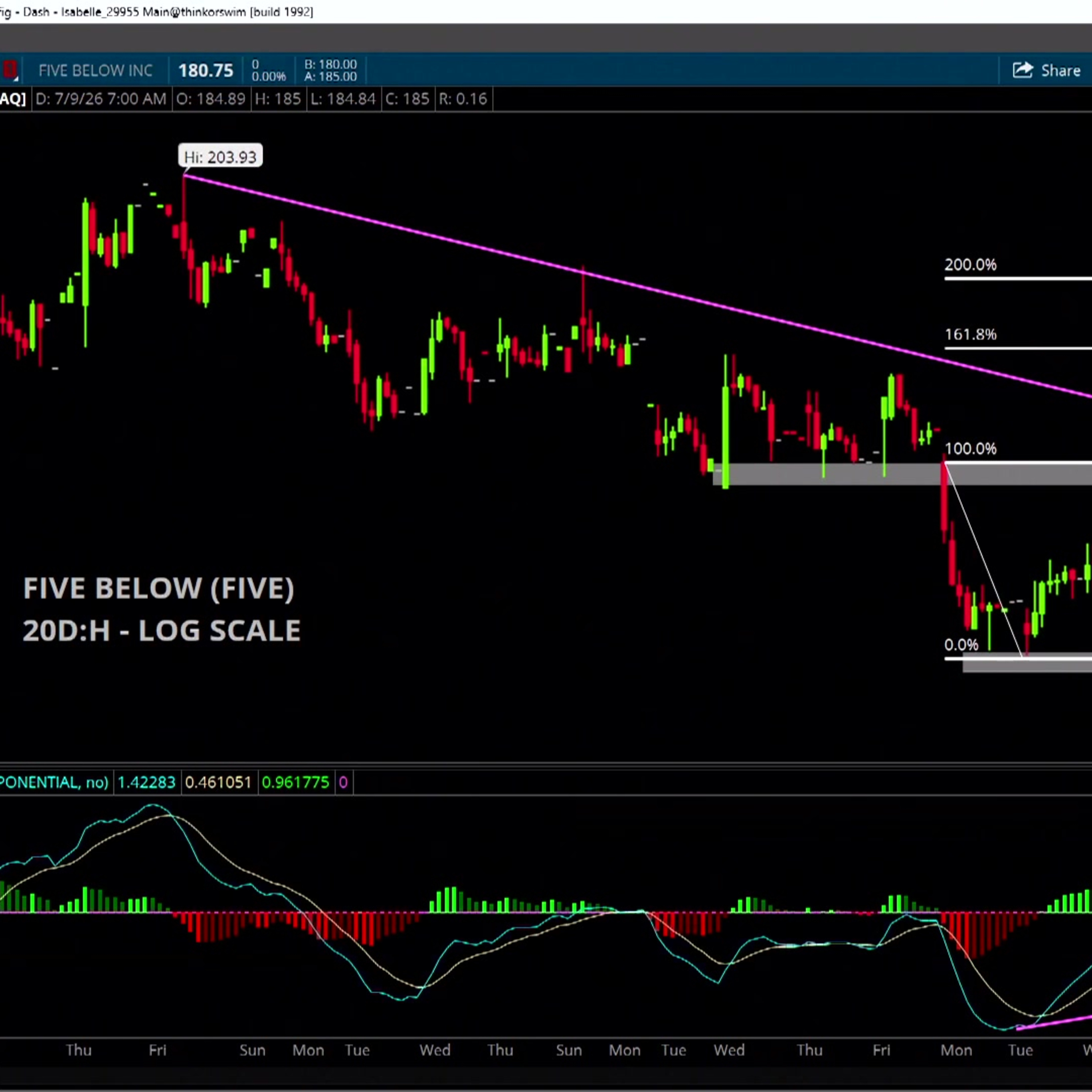Click the open value O: 184.89

(211, 99)
